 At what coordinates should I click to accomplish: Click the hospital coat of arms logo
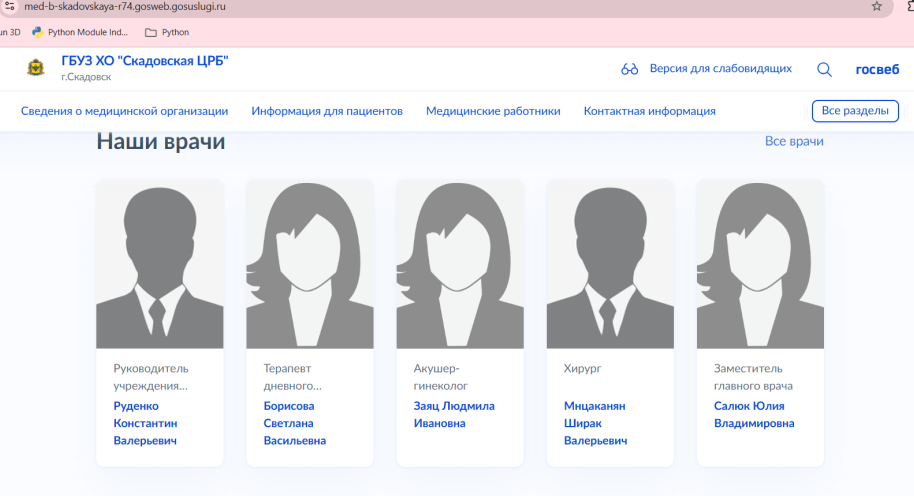pyautogui.click(x=36, y=68)
